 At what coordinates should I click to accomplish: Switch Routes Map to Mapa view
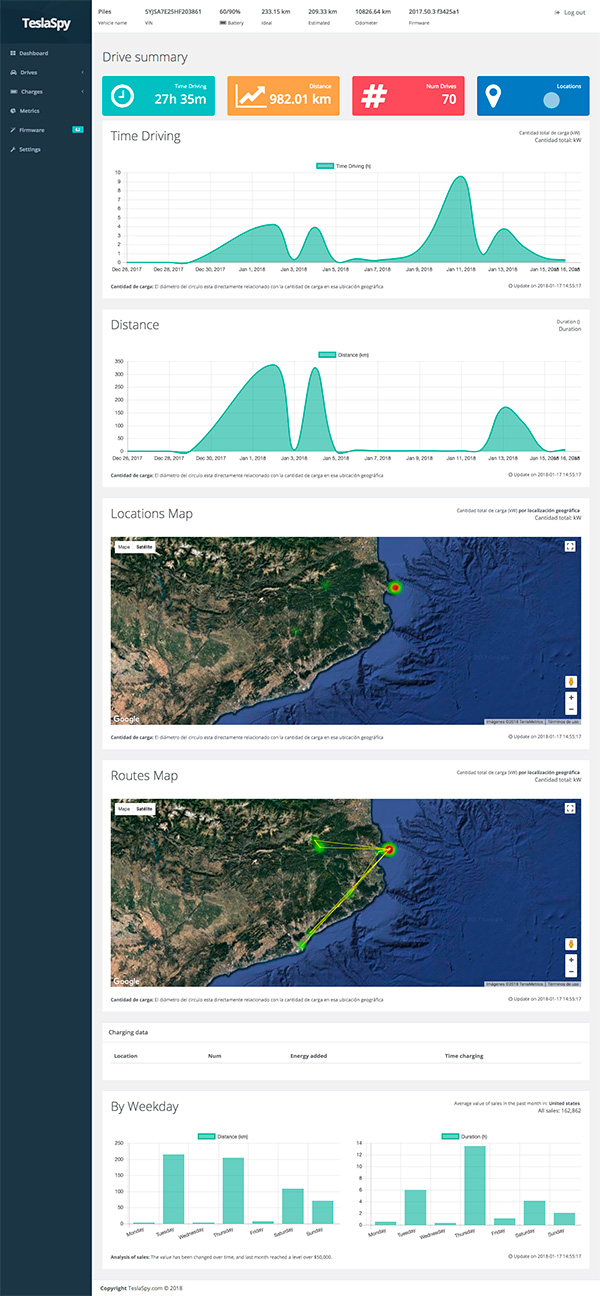pyautogui.click(x=123, y=809)
